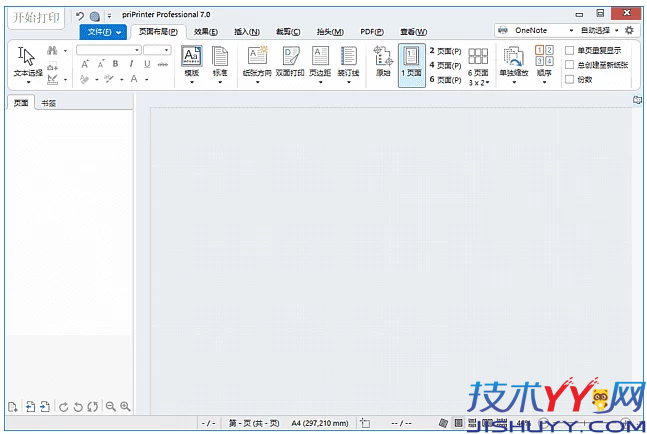Check the 总创建至新纸张 checkbox
The width and height of the screenshot is (647, 434).
[x=569, y=65]
